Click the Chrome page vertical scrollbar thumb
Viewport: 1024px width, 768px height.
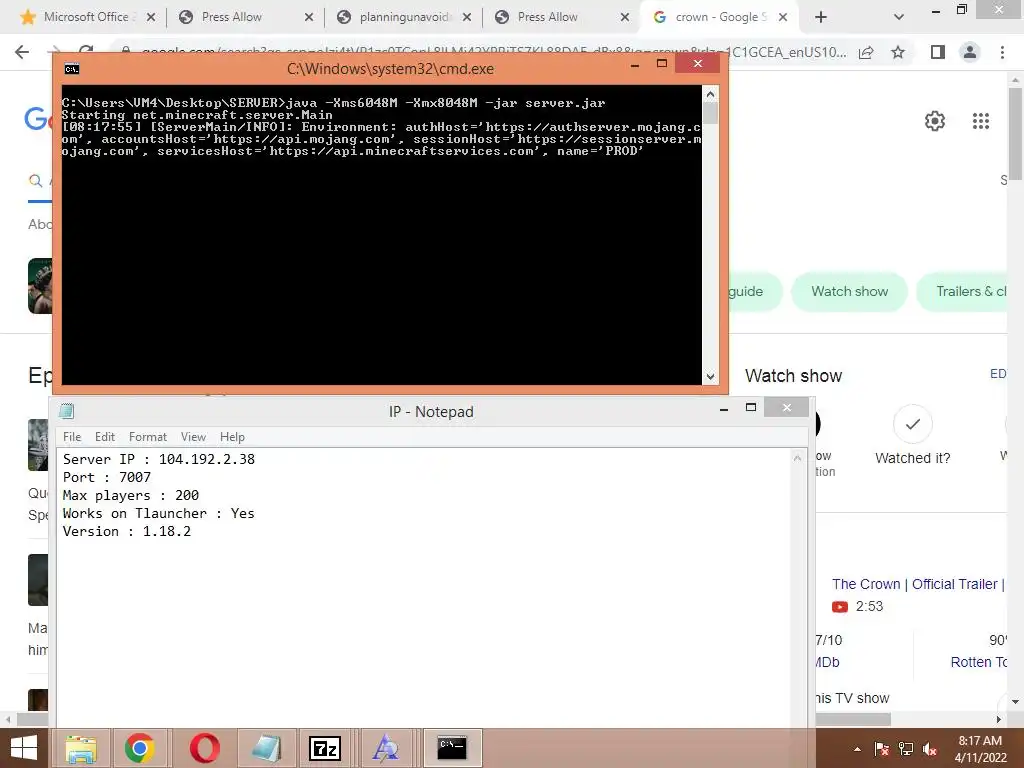1015,134
